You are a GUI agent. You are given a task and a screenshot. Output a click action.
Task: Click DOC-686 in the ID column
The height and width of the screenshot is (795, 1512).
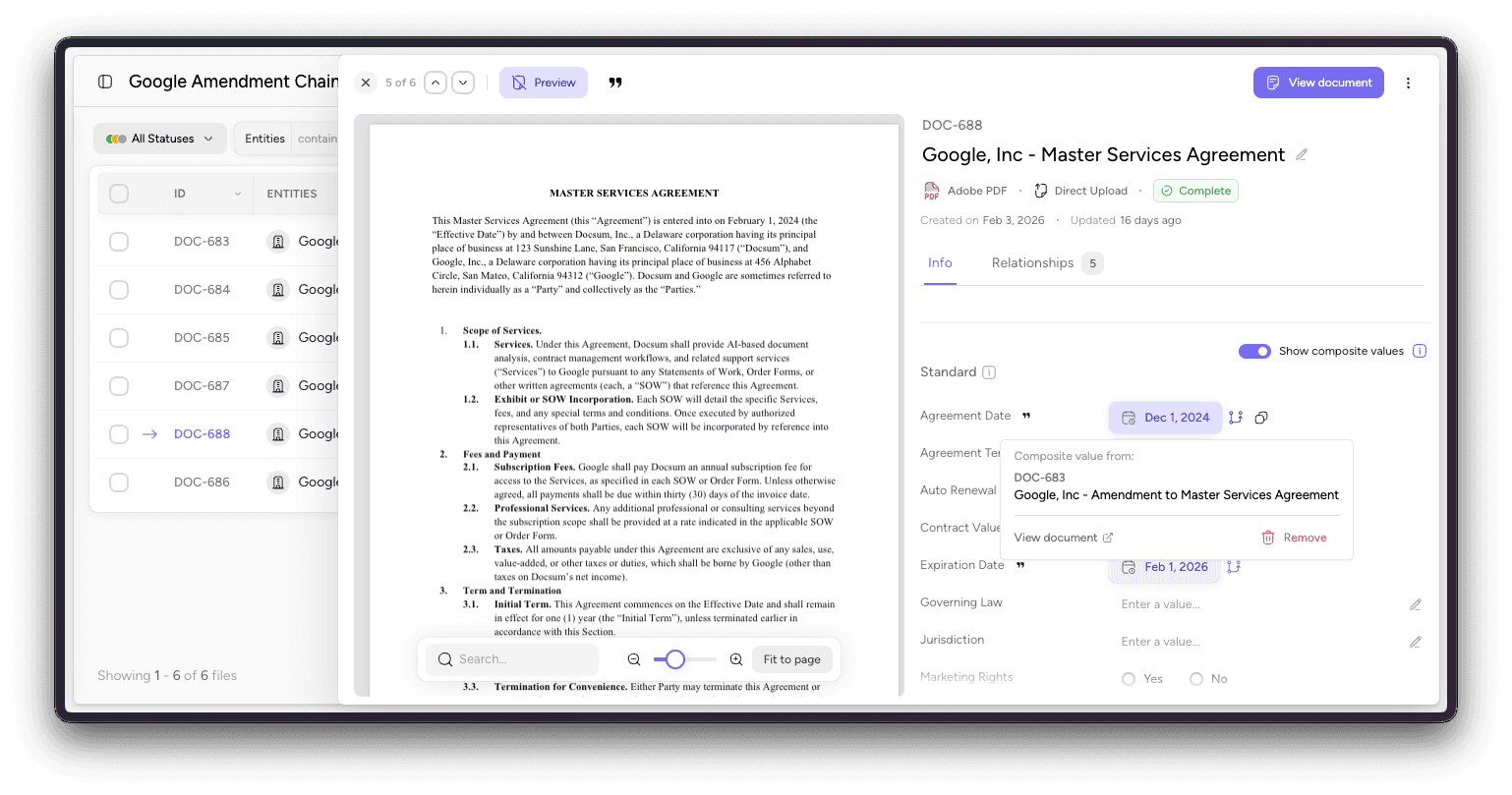202,482
